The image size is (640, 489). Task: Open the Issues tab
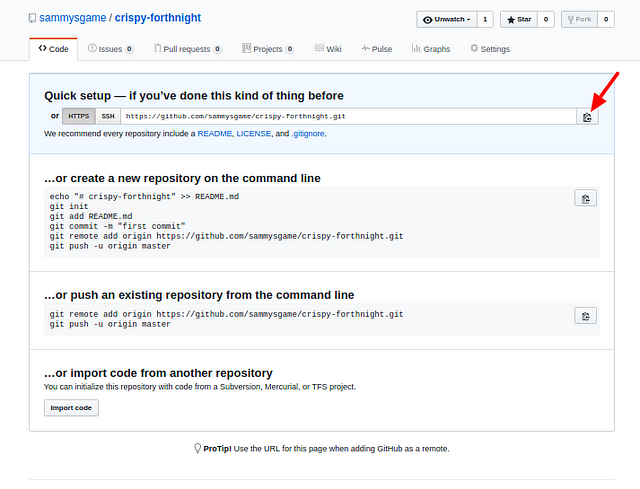pos(110,49)
